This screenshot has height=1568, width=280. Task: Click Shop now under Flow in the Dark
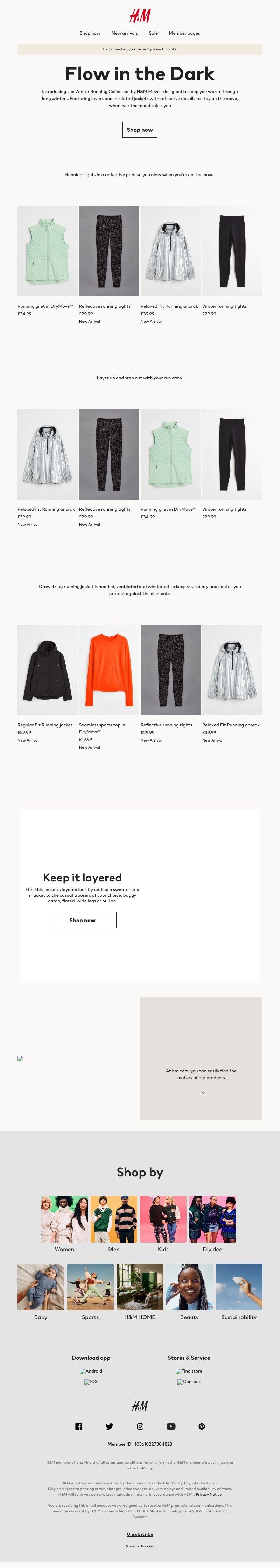[x=140, y=130]
